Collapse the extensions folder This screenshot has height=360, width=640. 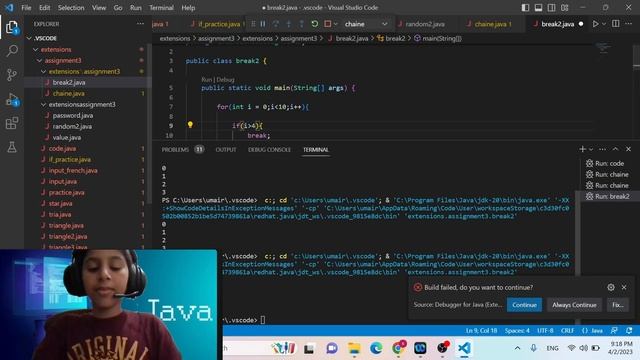pyautogui.click(x=36, y=49)
